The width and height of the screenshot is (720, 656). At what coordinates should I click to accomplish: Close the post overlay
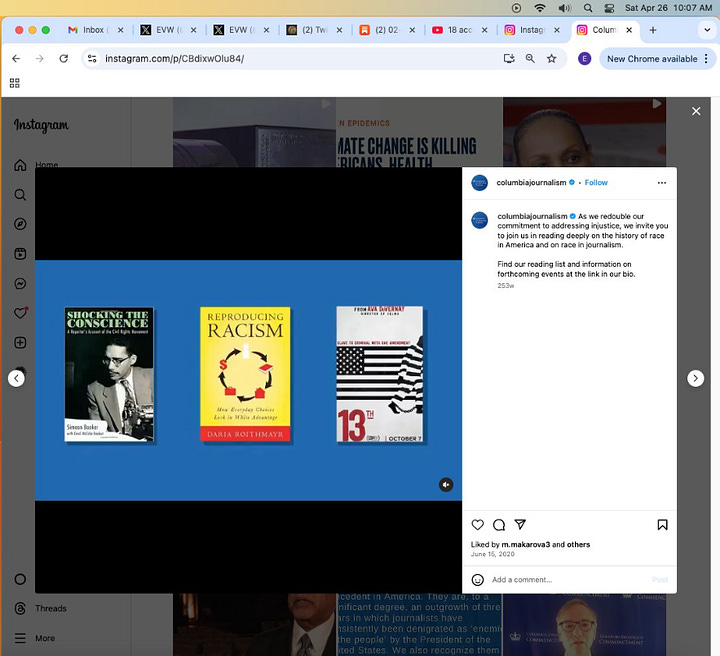coord(696,111)
